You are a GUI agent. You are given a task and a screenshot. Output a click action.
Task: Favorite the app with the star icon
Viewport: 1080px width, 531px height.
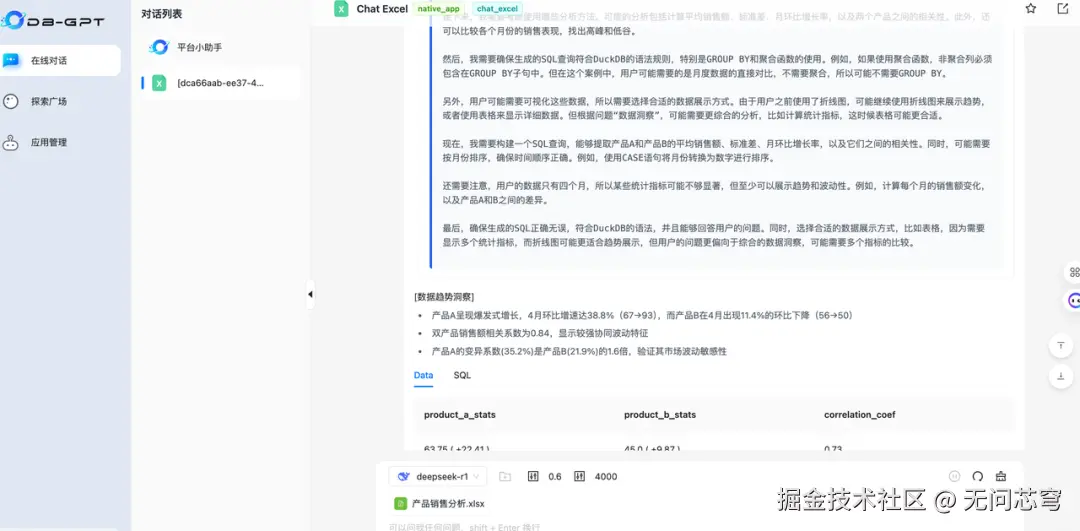(1030, 9)
